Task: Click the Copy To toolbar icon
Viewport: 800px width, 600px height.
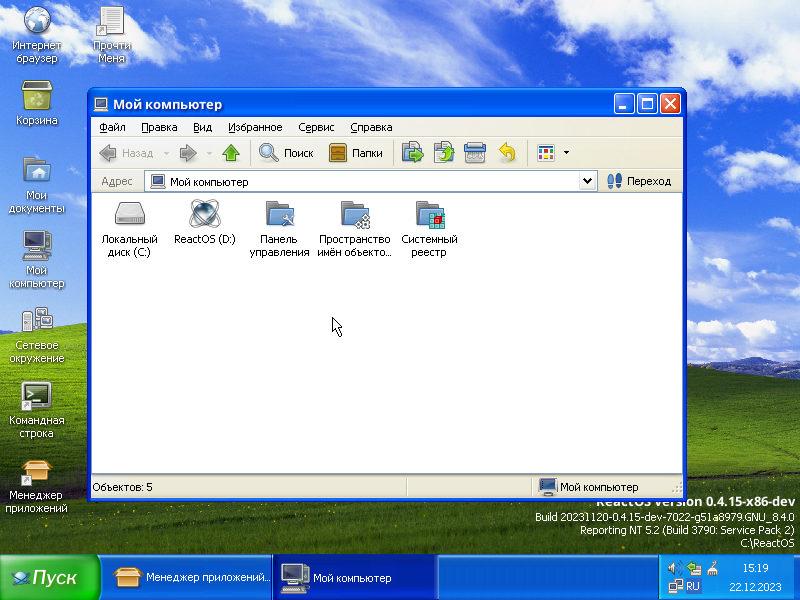Action: coord(444,153)
